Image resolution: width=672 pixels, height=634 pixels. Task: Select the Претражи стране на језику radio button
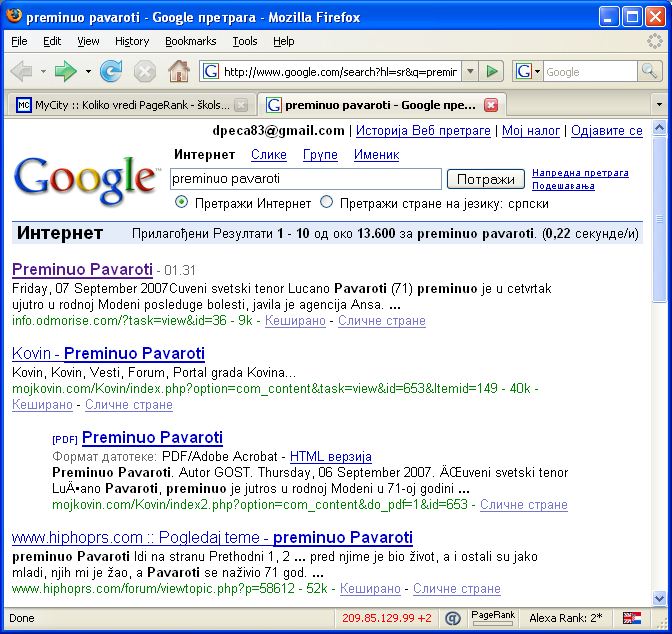point(327,202)
